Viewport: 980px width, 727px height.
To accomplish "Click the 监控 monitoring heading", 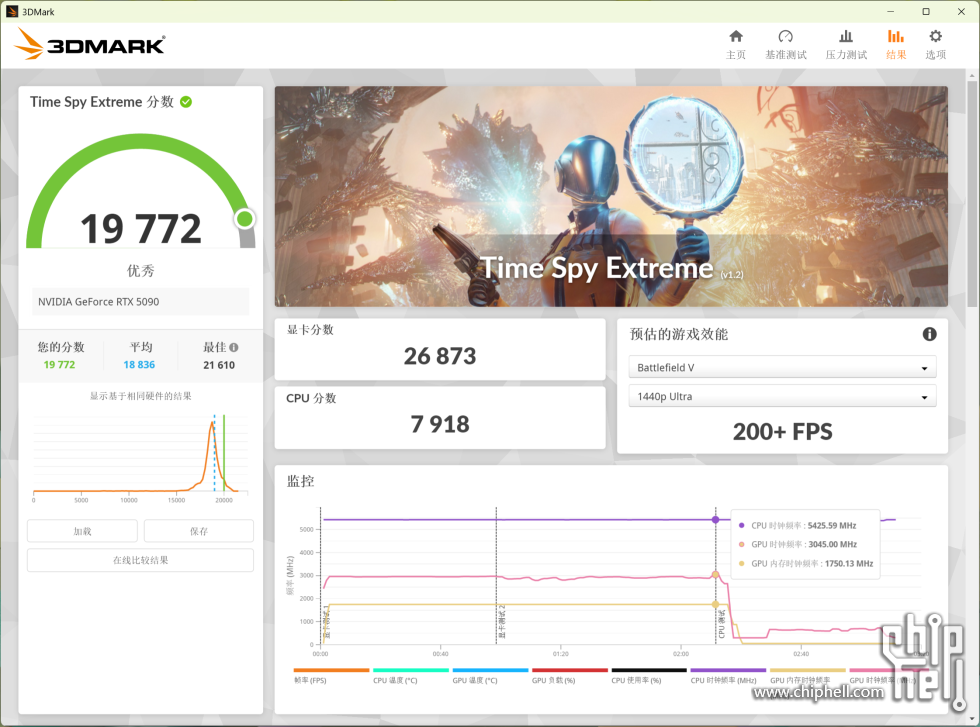I will pos(300,481).
